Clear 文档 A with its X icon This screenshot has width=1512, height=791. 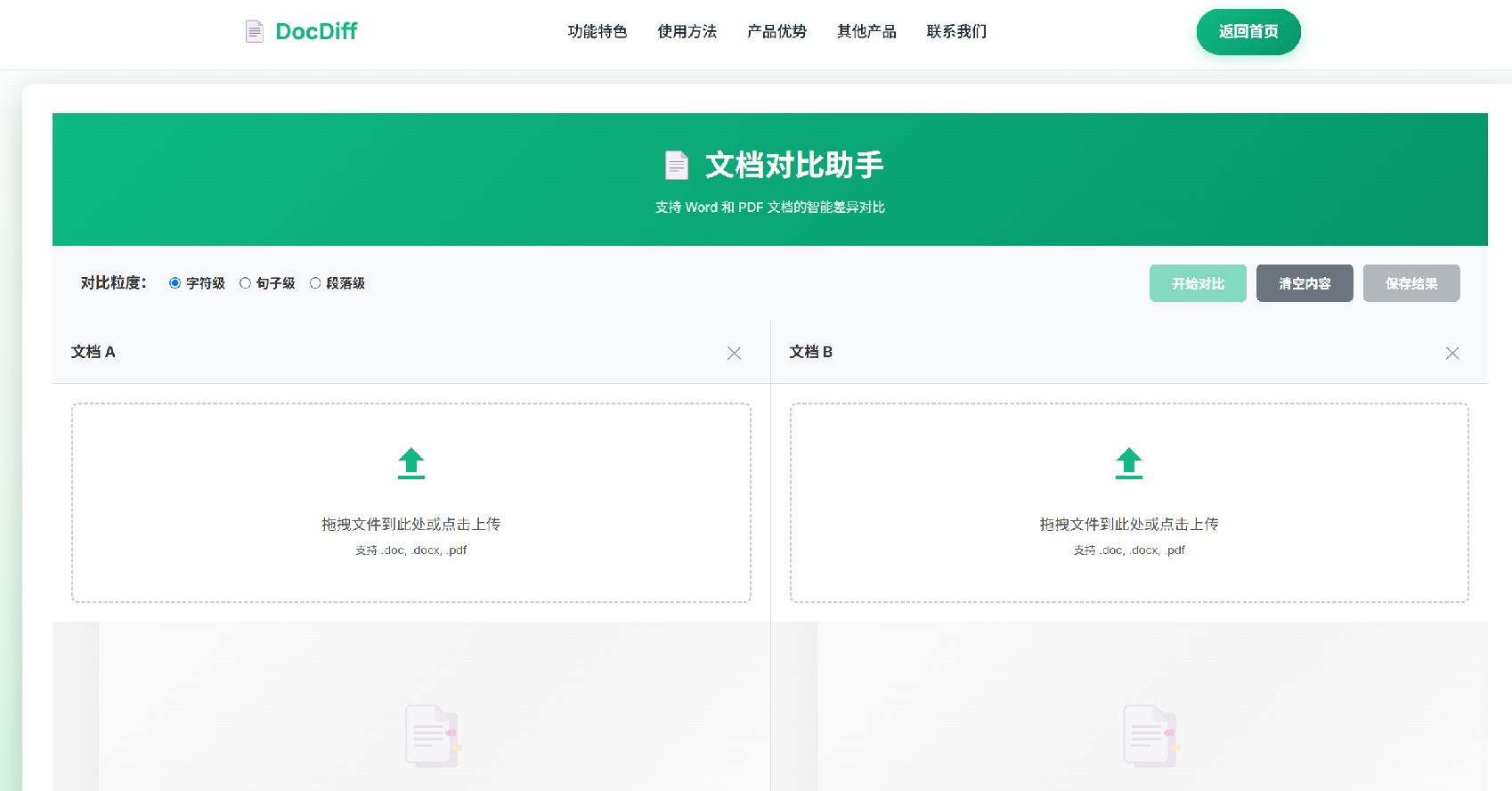click(x=734, y=354)
